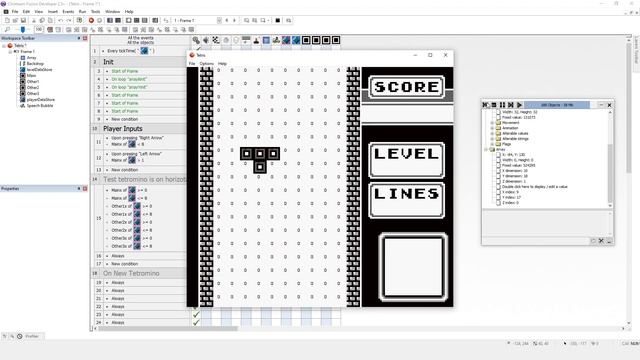640x360 pixels.
Task: Click the New file toolbar icon
Action: (7, 20)
